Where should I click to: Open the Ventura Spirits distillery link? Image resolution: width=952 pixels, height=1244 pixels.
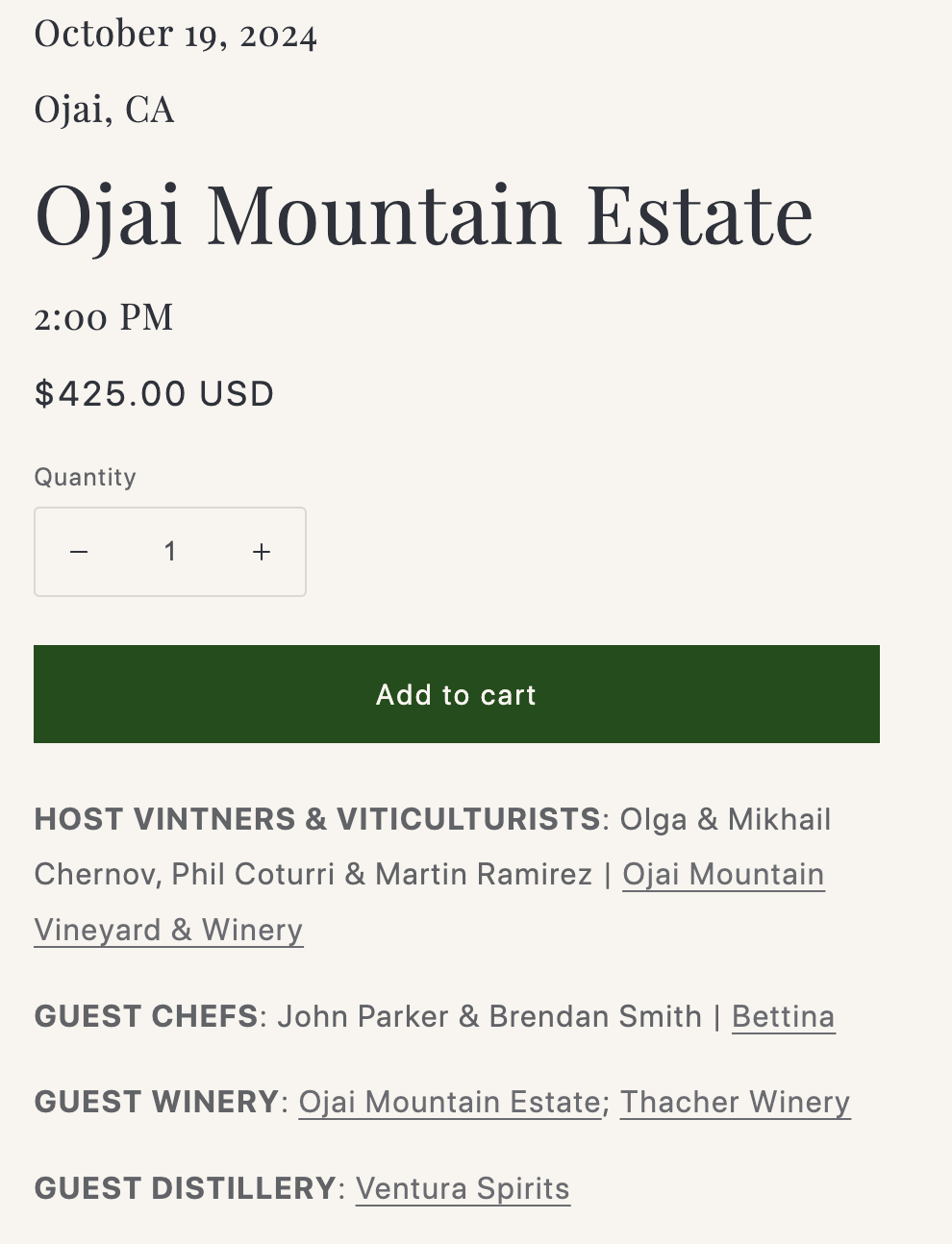click(463, 1189)
